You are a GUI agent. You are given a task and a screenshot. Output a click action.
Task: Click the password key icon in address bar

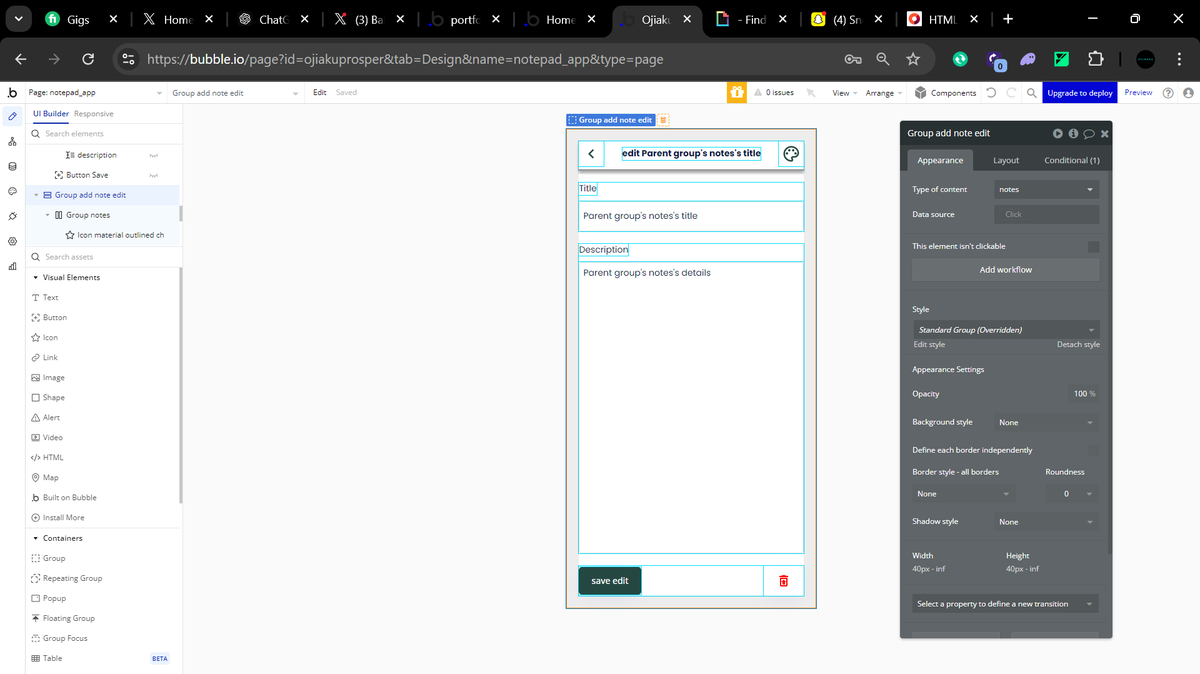coord(853,59)
